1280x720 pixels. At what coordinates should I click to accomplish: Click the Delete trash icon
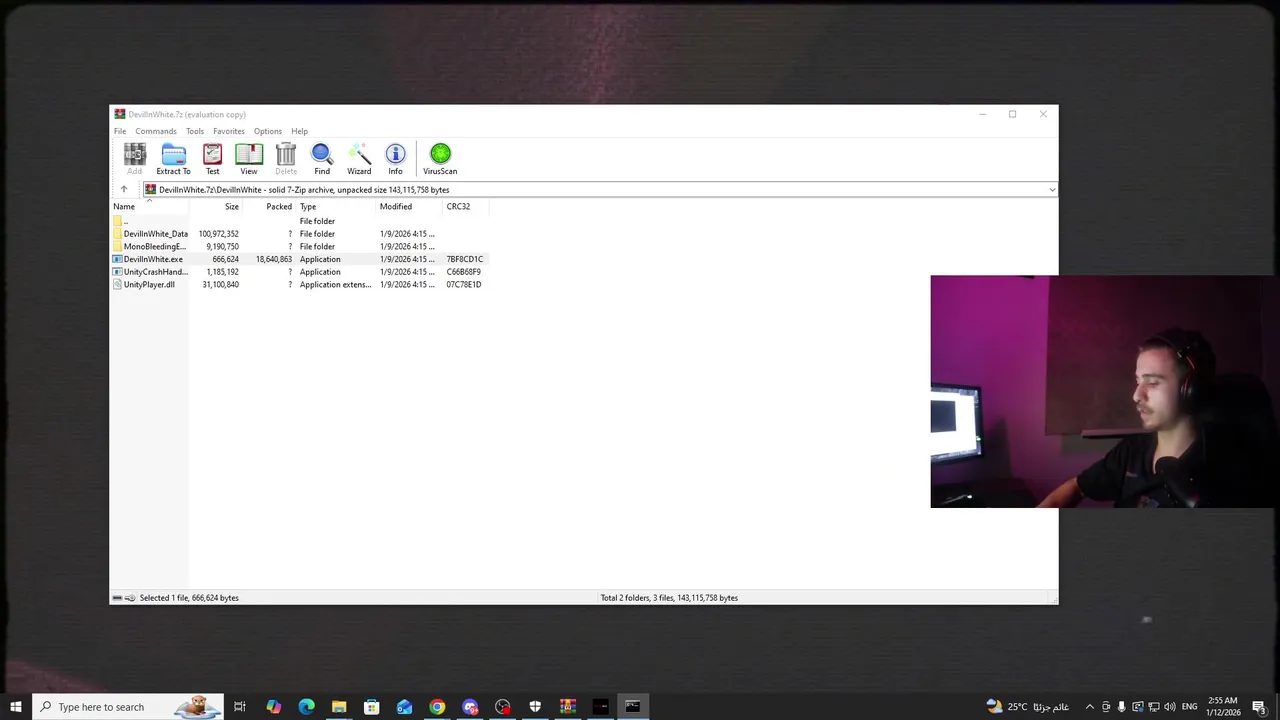pos(286,158)
